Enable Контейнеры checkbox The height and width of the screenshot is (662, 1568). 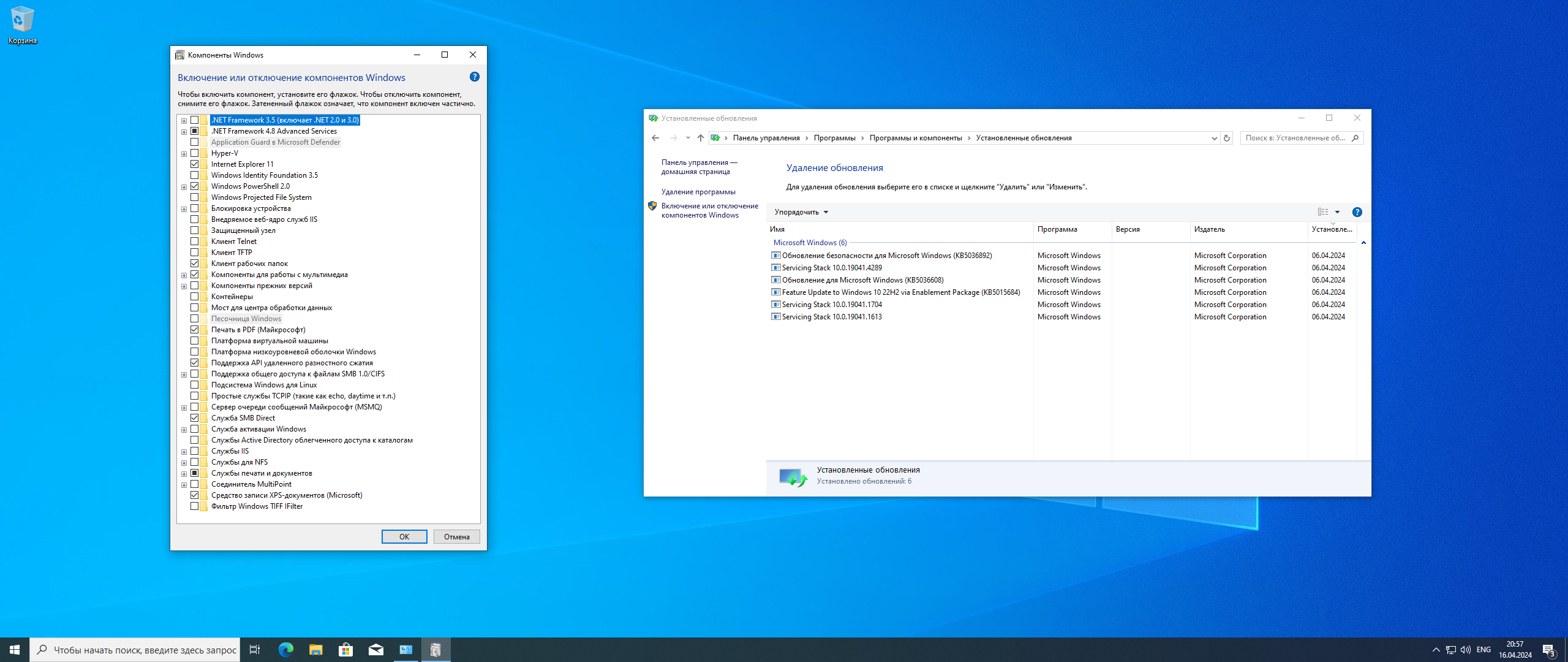pyautogui.click(x=194, y=297)
